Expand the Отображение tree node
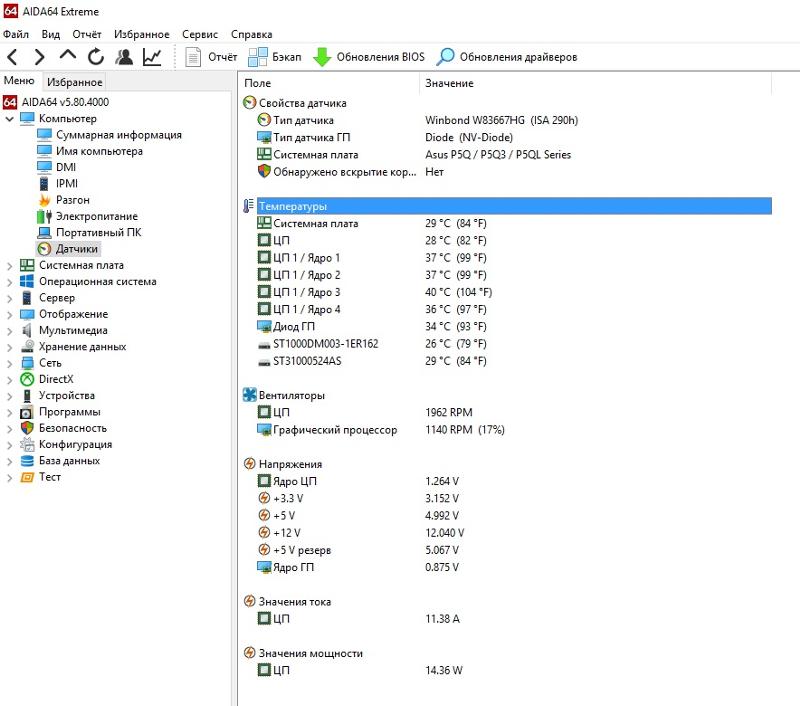 [9, 315]
